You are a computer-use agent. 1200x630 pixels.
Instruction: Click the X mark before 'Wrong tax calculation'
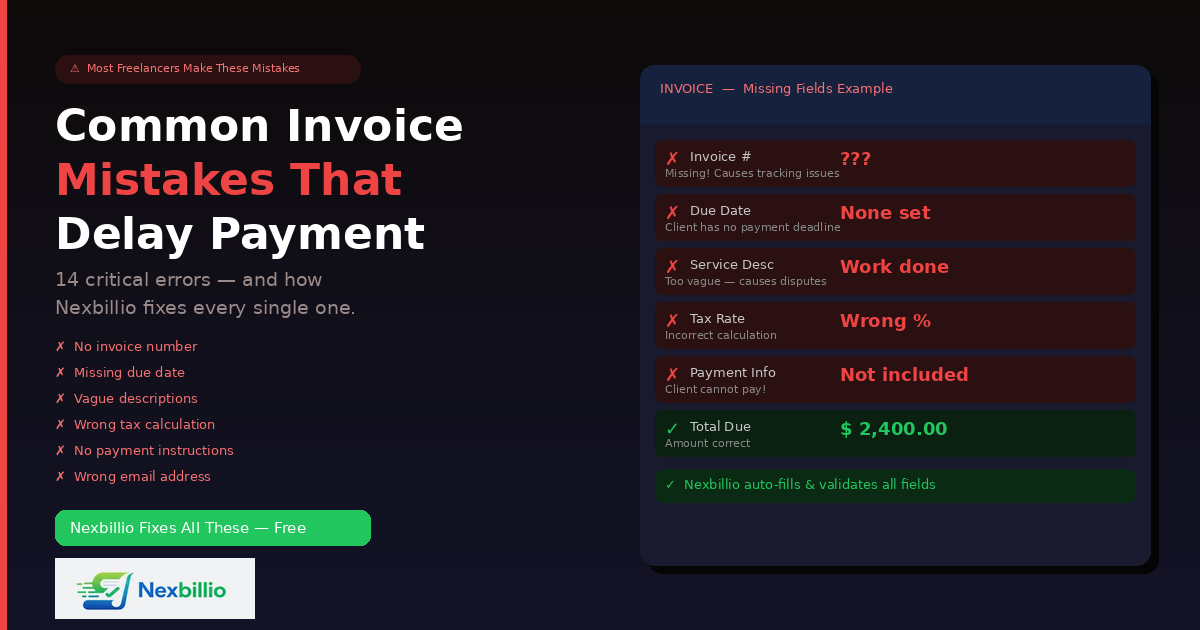tap(60, 425)
